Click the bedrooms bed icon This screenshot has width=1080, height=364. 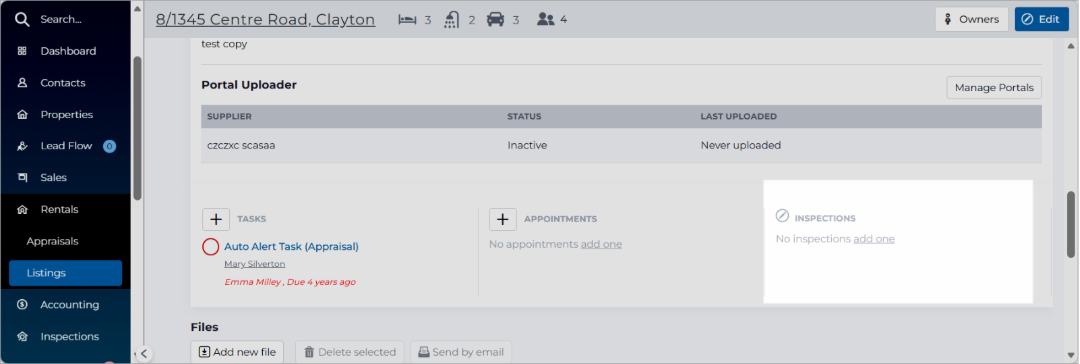click(x=408, y=19)
